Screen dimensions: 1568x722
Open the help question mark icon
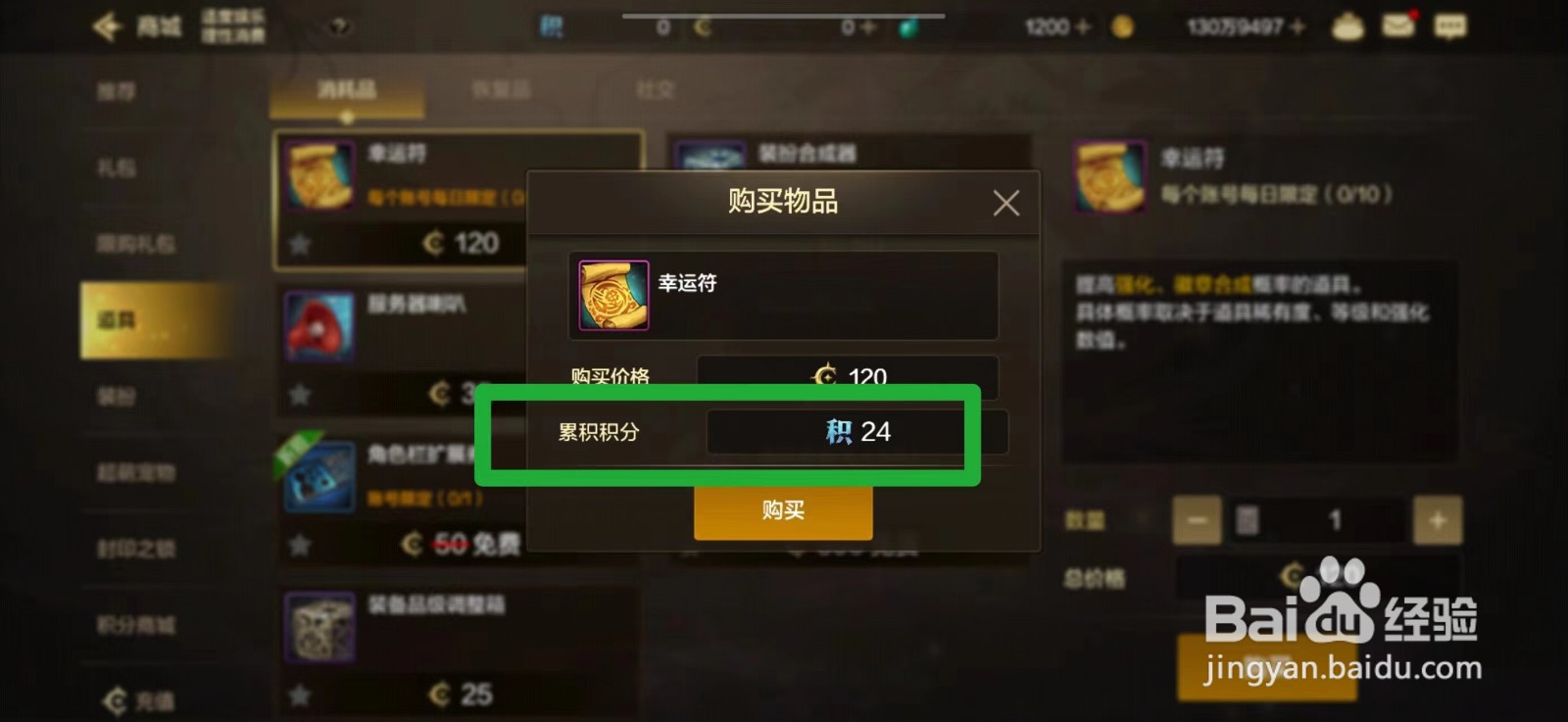click(338, 27)
